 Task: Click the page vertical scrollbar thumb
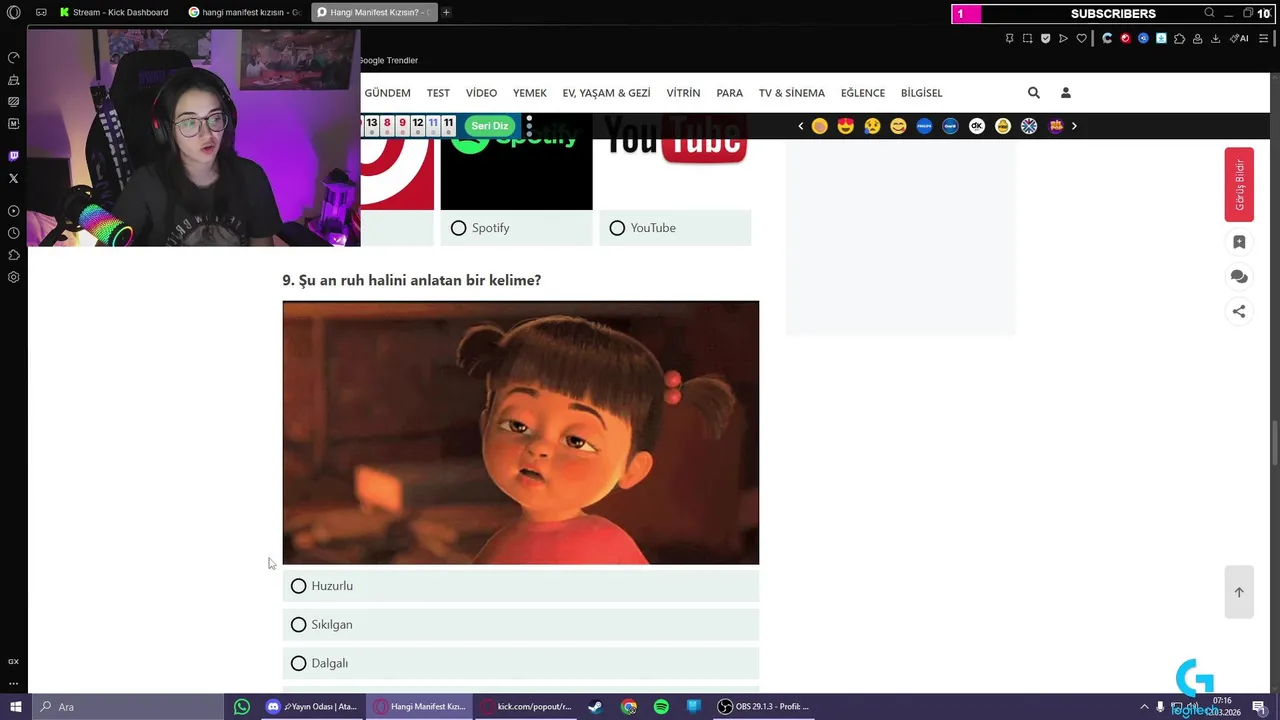coord(1274,443)
